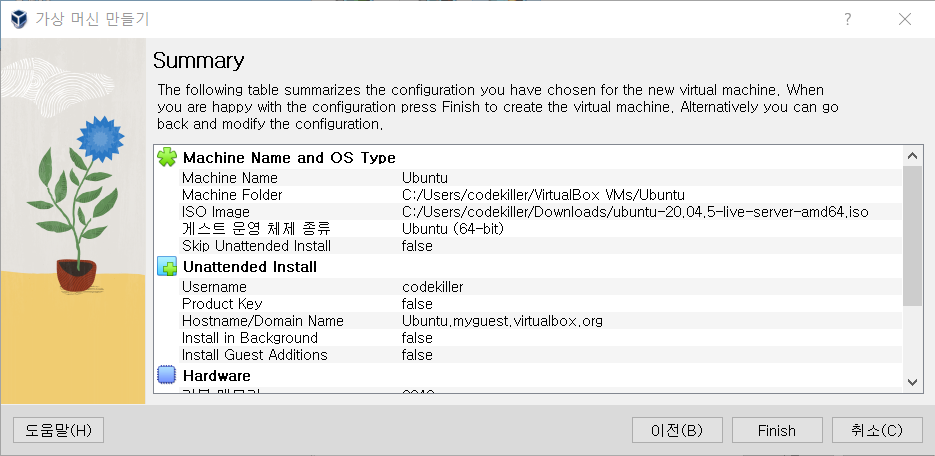Click the ubuntu-20.04.5-live-server-amd64.iso path
This screenshot has height=456, width=935.
[635, 212]
